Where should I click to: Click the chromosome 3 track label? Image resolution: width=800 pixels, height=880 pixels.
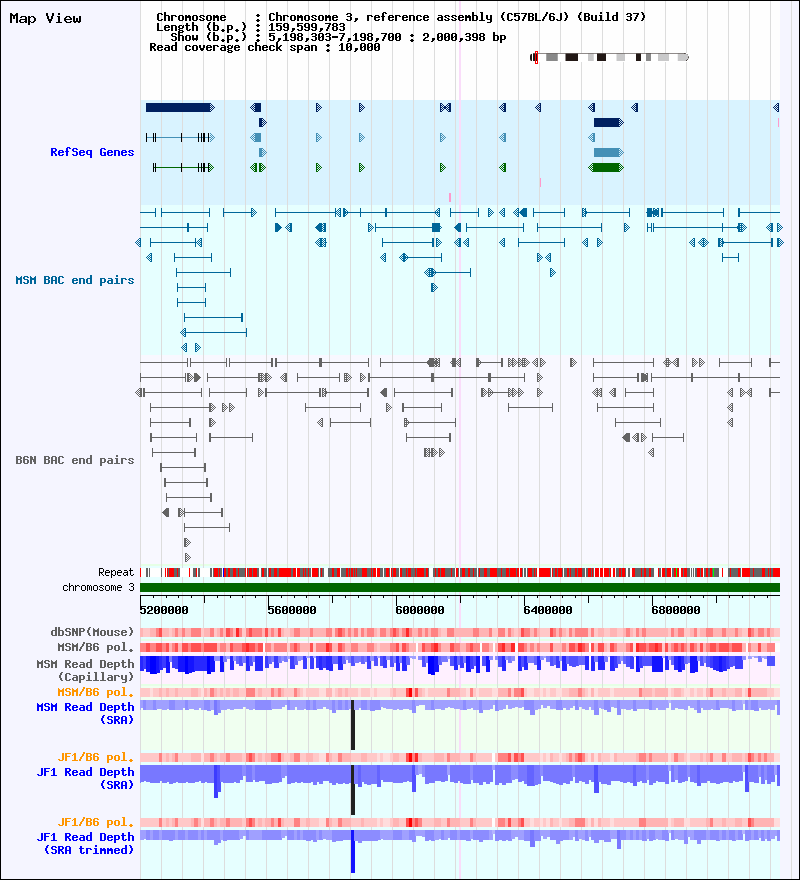98,588
